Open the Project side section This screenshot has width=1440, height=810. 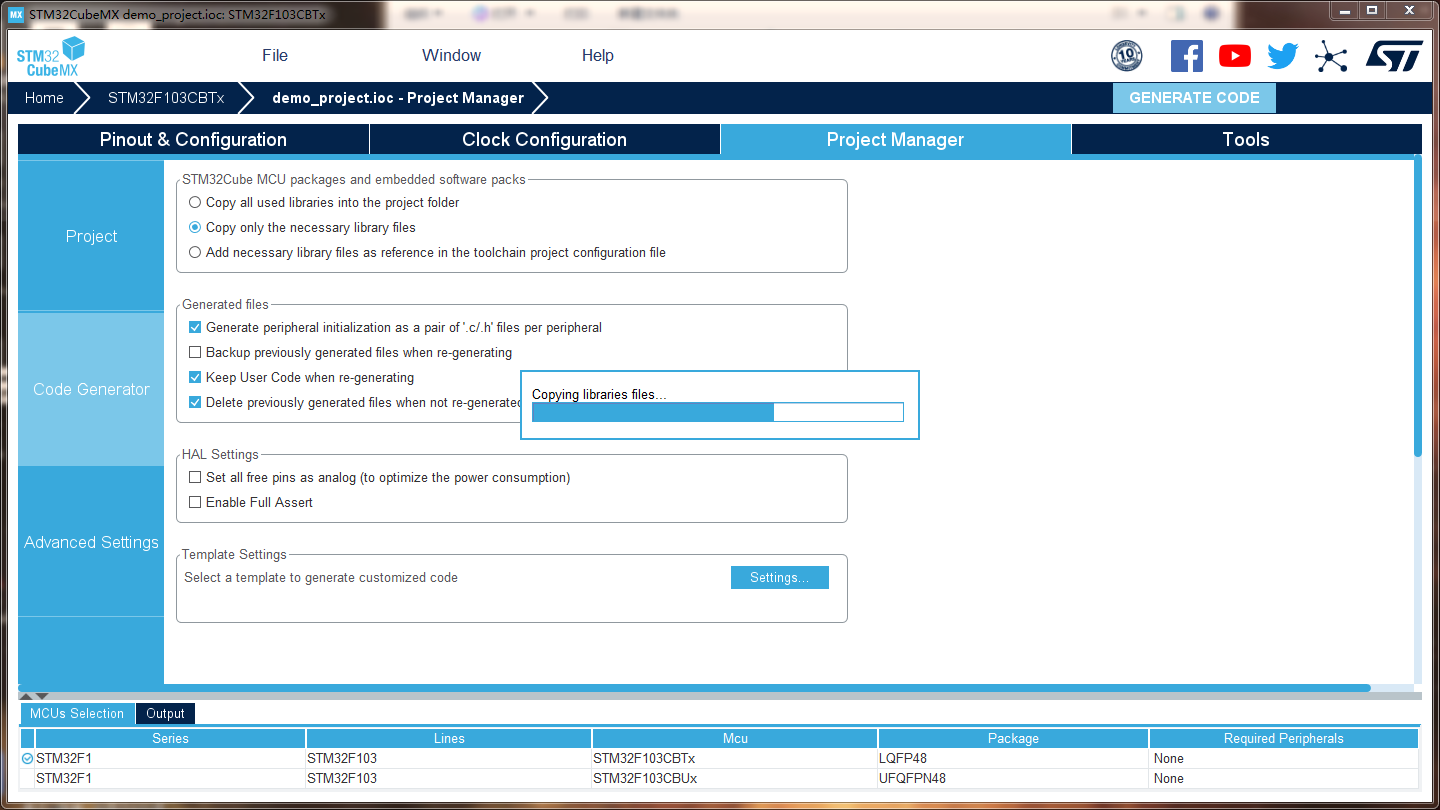(x=91, y=236)
